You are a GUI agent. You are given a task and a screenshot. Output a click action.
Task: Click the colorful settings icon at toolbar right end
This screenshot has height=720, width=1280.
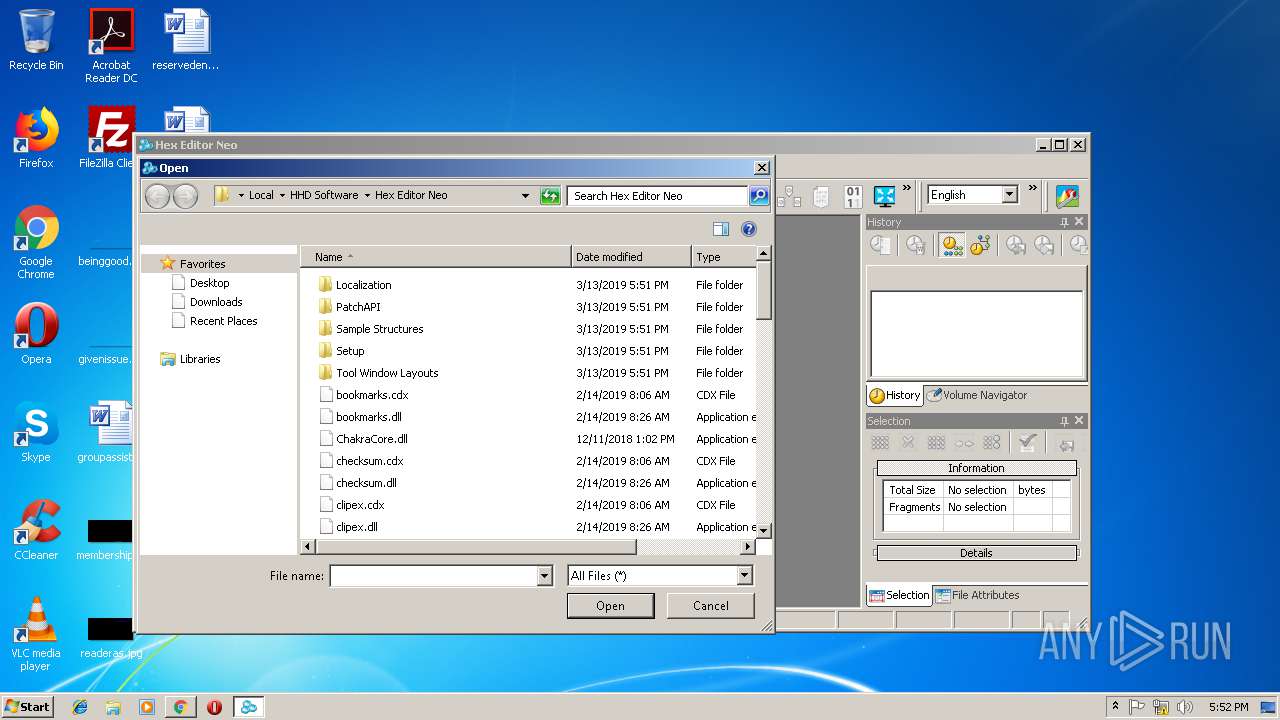1067,196
